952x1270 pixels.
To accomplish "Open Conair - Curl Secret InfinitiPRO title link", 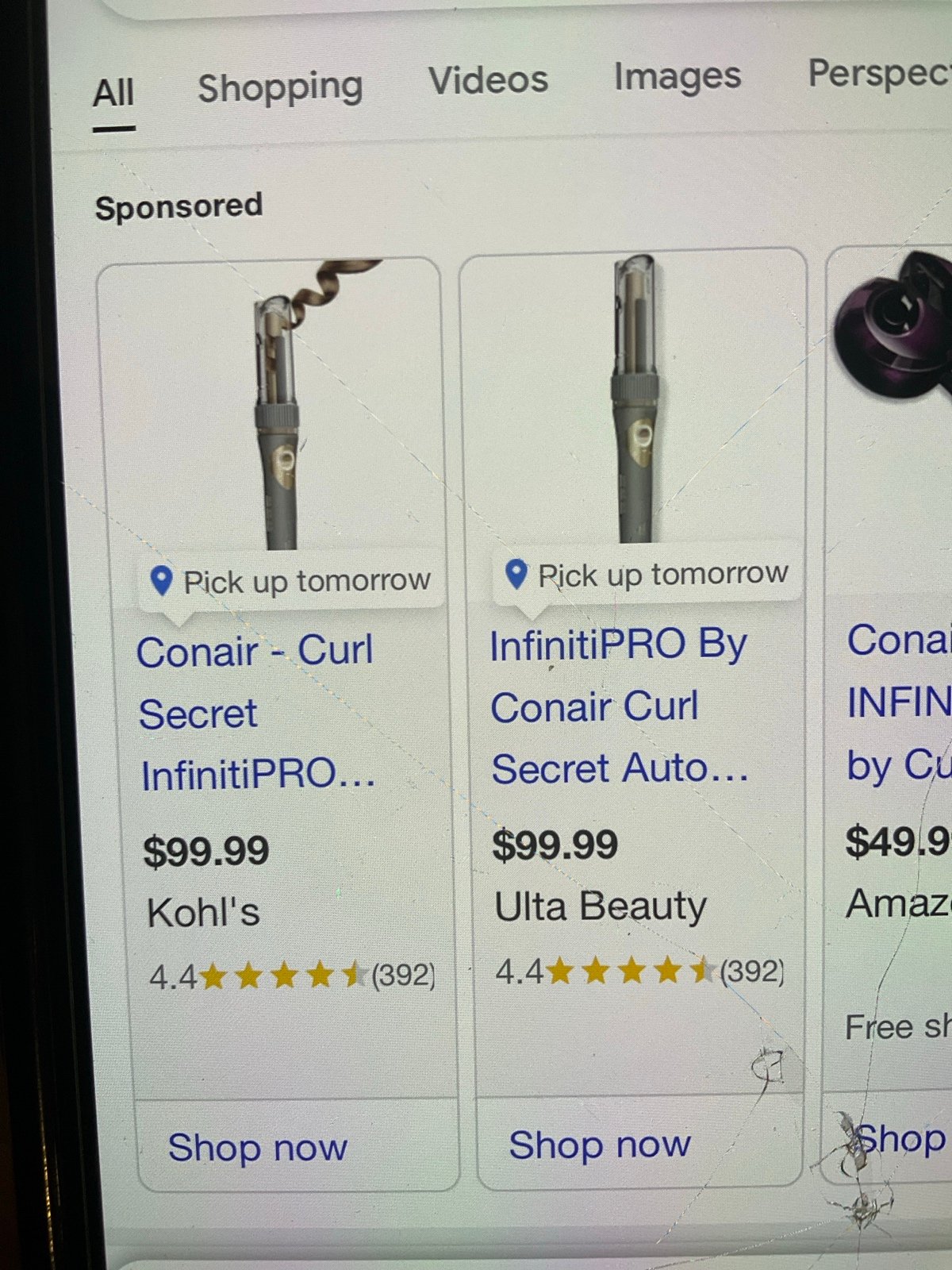I will 256,713.
